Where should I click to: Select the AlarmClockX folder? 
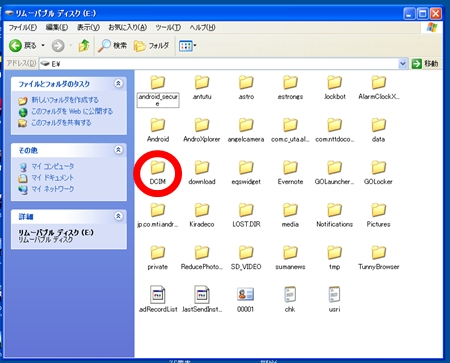379,87
